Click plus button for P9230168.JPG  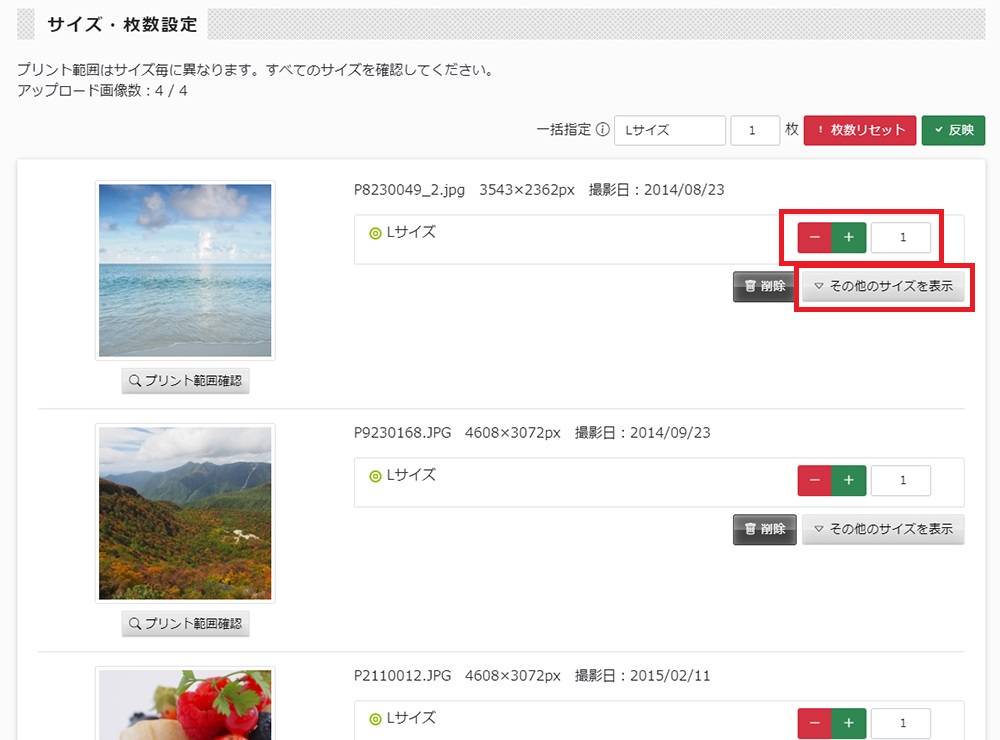click(849, 480)
